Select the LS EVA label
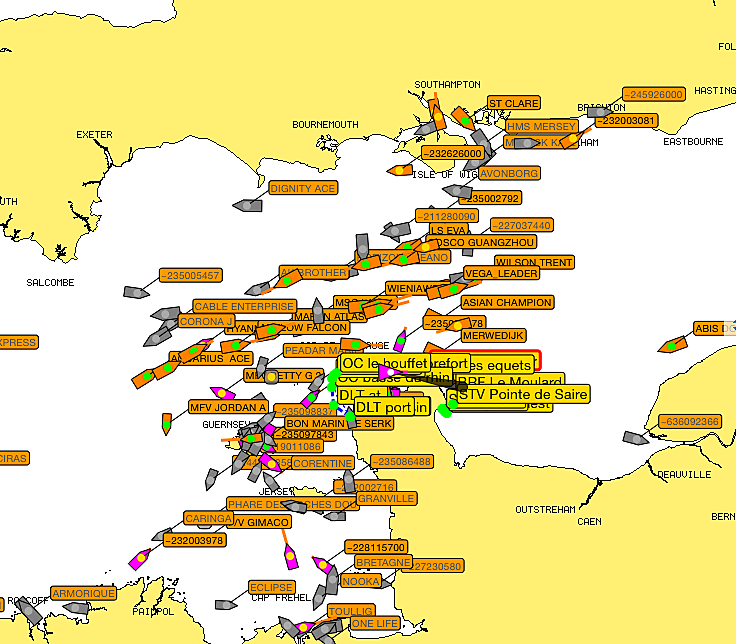 pos(449,230)
